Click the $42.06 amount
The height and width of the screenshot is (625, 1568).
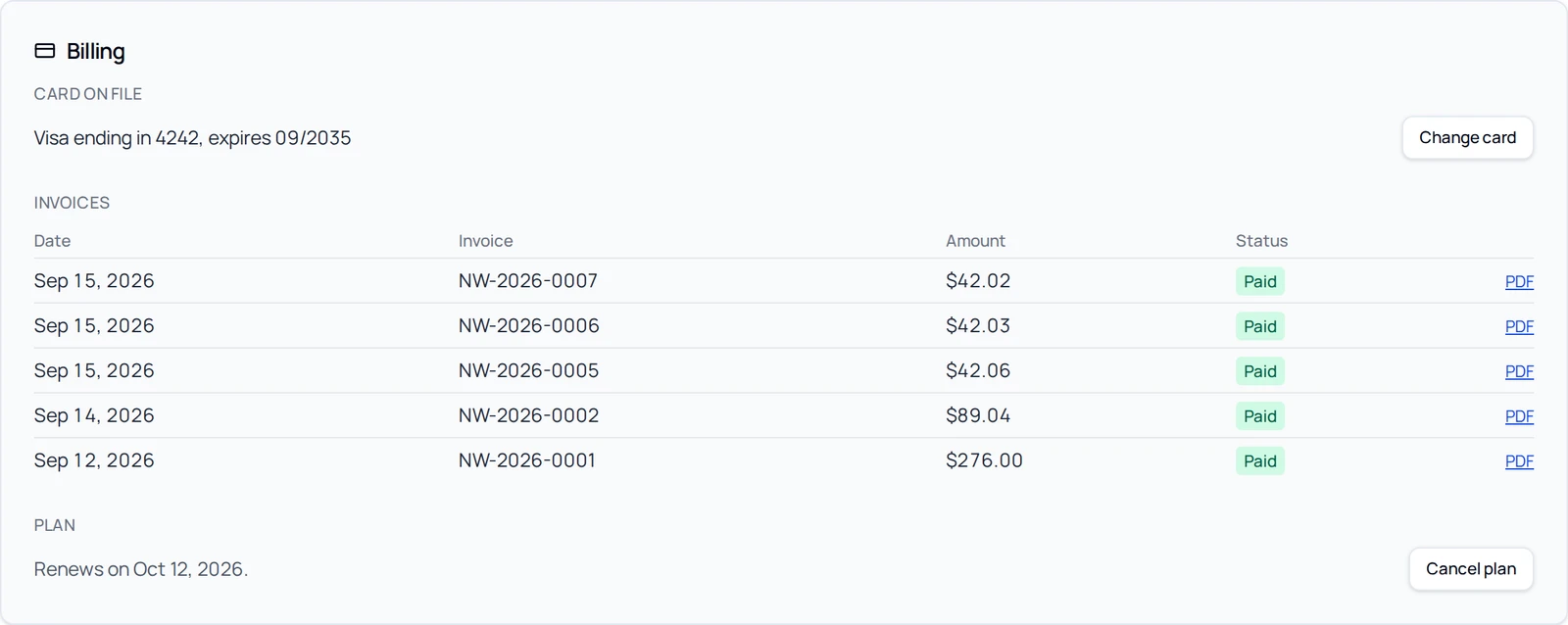click(x=978, y=371)
